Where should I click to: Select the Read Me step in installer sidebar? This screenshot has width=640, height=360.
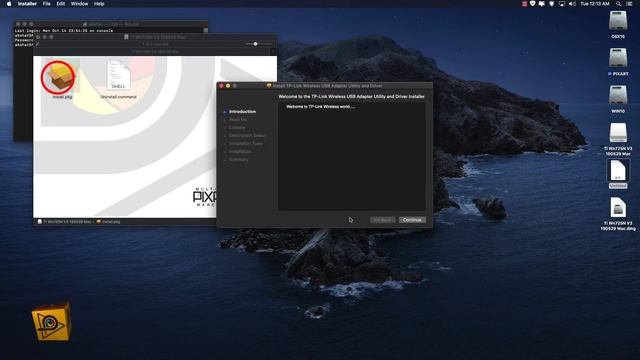pos(238,120)
